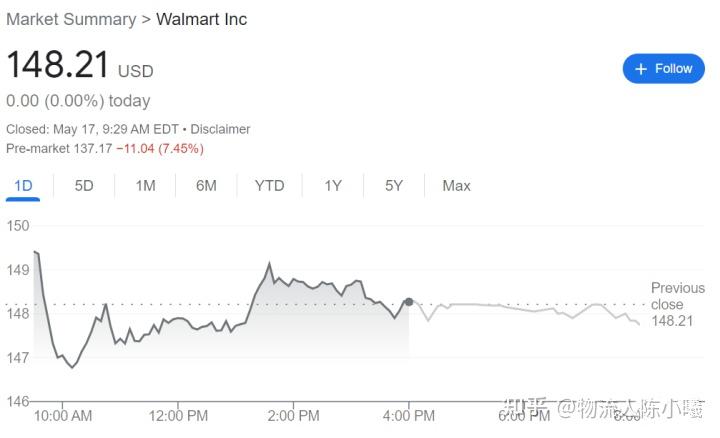
Task: Open the 1M chart range
Action: pyautogui.click(x=145, y=185)
